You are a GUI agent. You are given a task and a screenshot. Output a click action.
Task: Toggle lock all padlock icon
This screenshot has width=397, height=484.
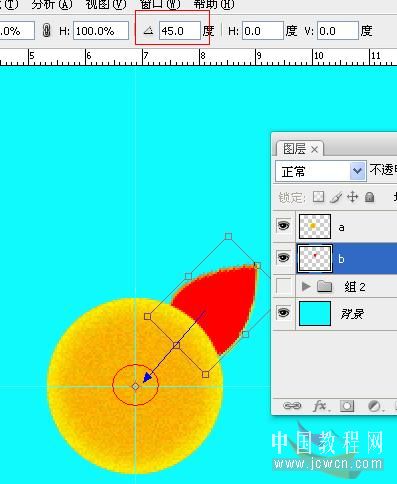tap(369, 197)
